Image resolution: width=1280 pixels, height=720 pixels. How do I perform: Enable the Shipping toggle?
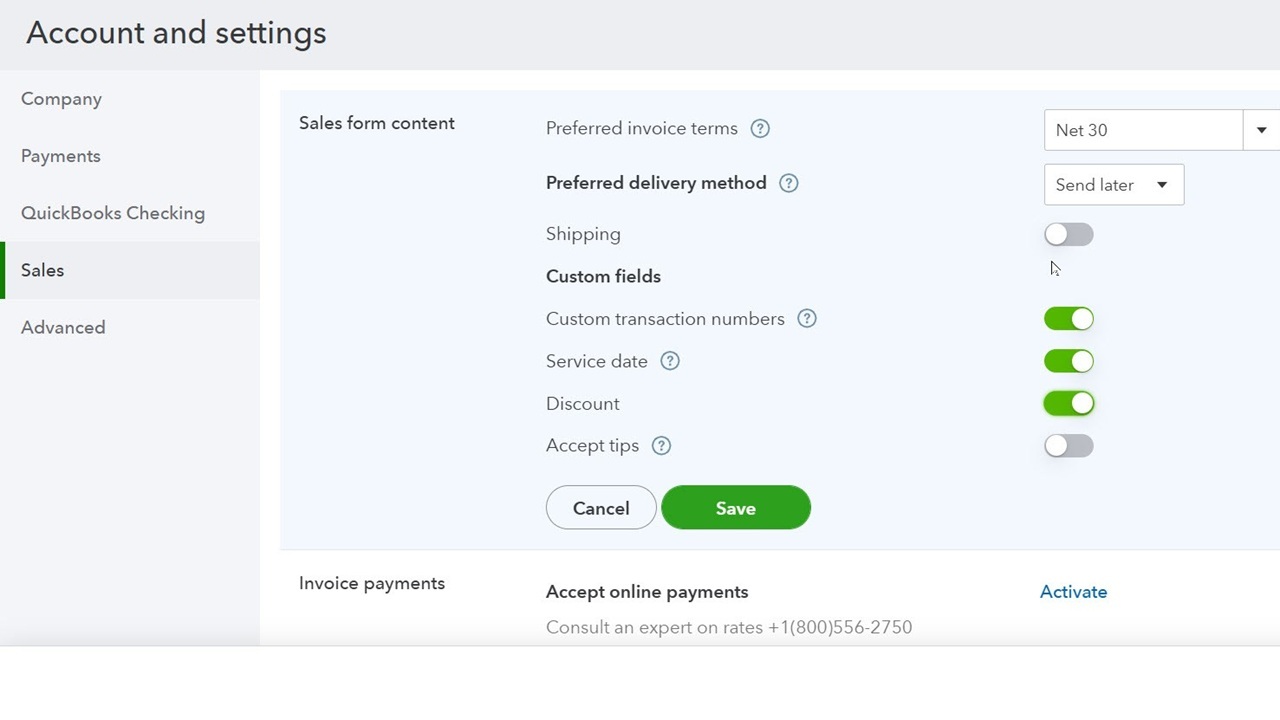tap(1069, 234)
